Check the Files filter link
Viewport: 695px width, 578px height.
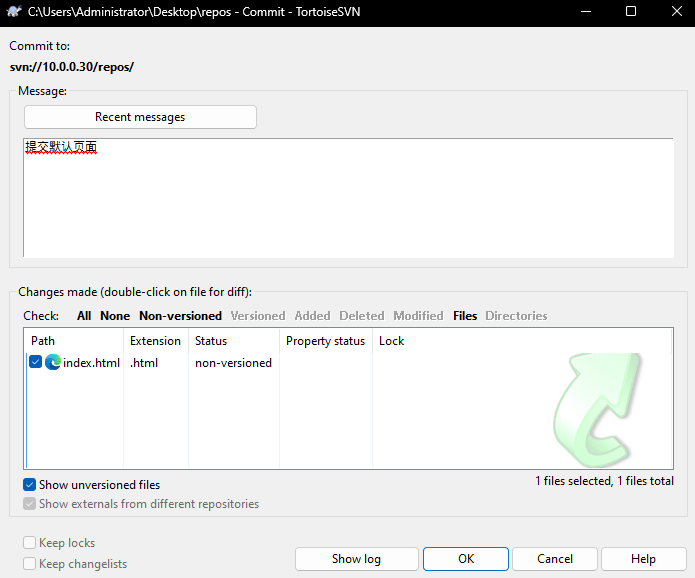click(x=465, y=316)
